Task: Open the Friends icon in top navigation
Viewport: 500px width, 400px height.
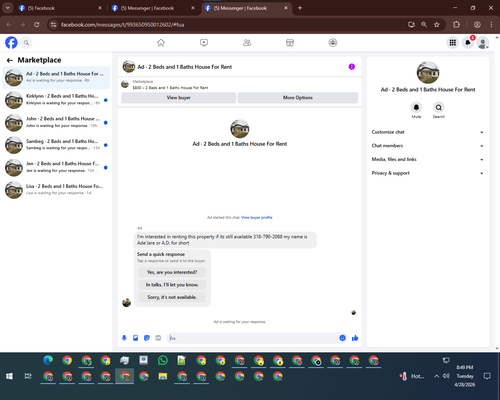Action: click(x=247, y=43)
